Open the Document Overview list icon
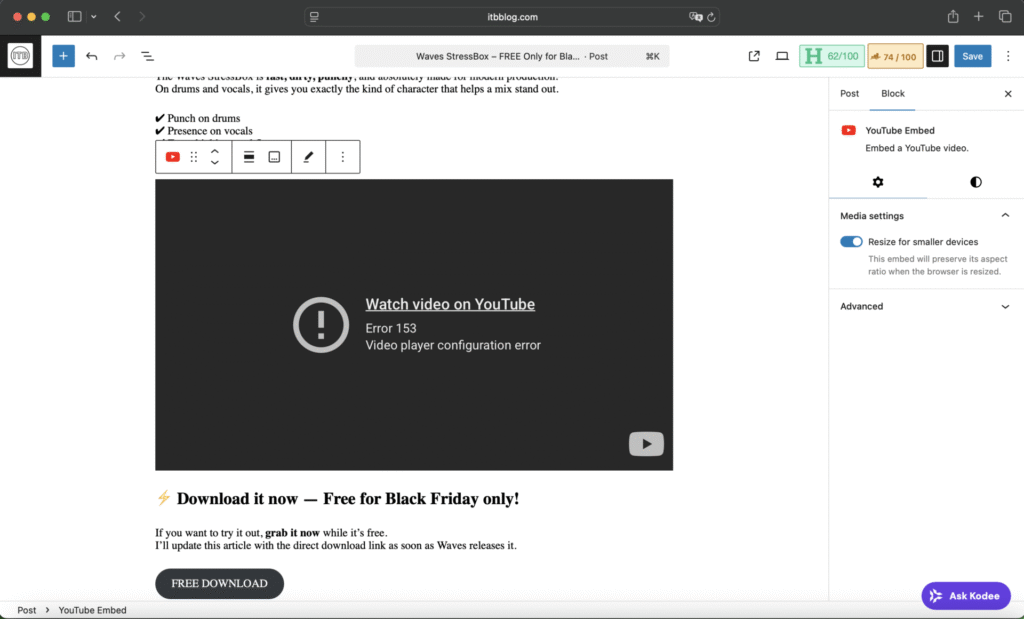 147,55
